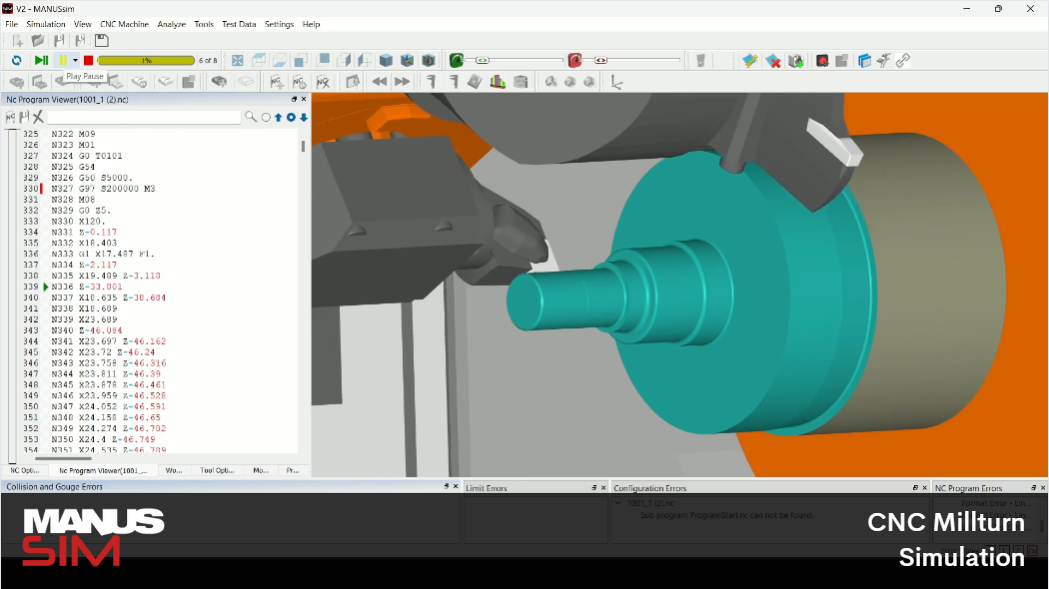The height and width of the screenshot is (589, 1049).
Task: Click the red Stop simulation button
Action: coord(88,60)
